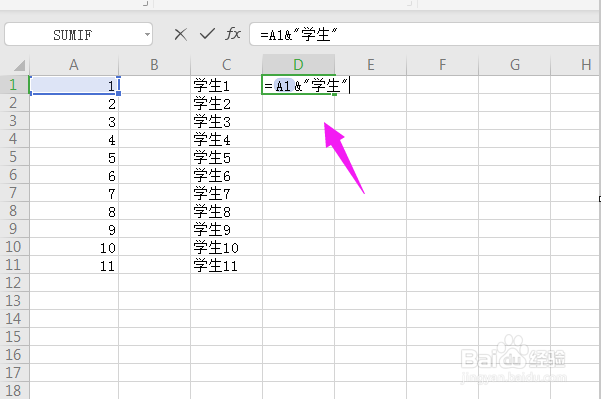Click cell C1 with 学生1
The width and height of the screenshot is (601, 399).
227,85
